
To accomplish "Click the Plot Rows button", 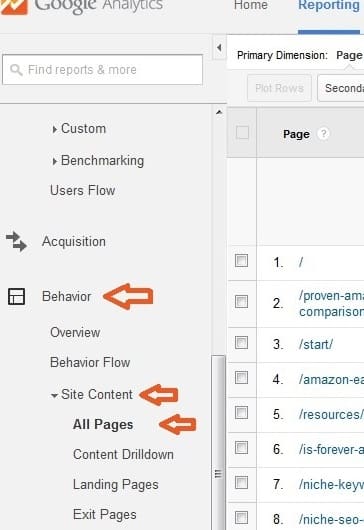I will pos(279,88).
